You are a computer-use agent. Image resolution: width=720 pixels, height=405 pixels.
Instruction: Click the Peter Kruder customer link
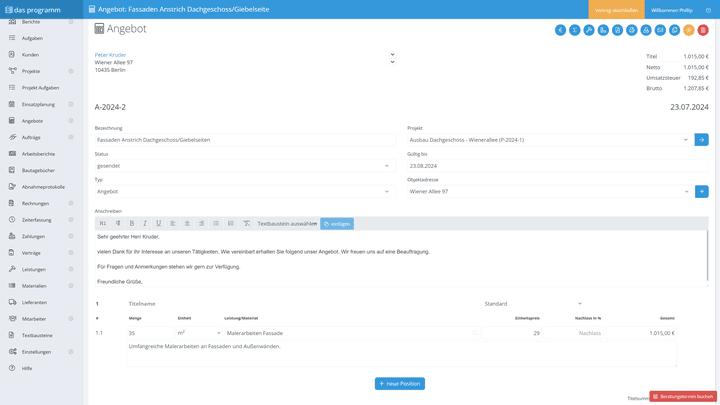(111, 55)
